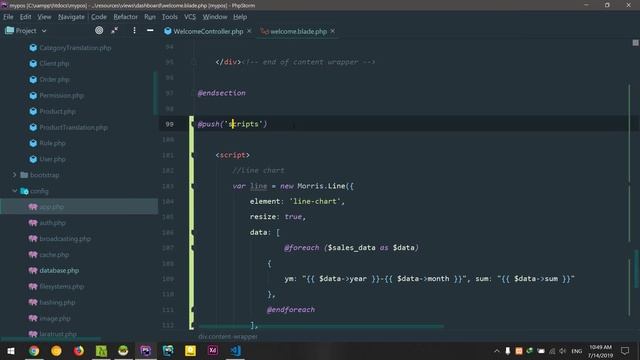This screenshot has height=360, width=640.
Task: Open Adobe XD from the taskbar
Action: pos(213,351)
